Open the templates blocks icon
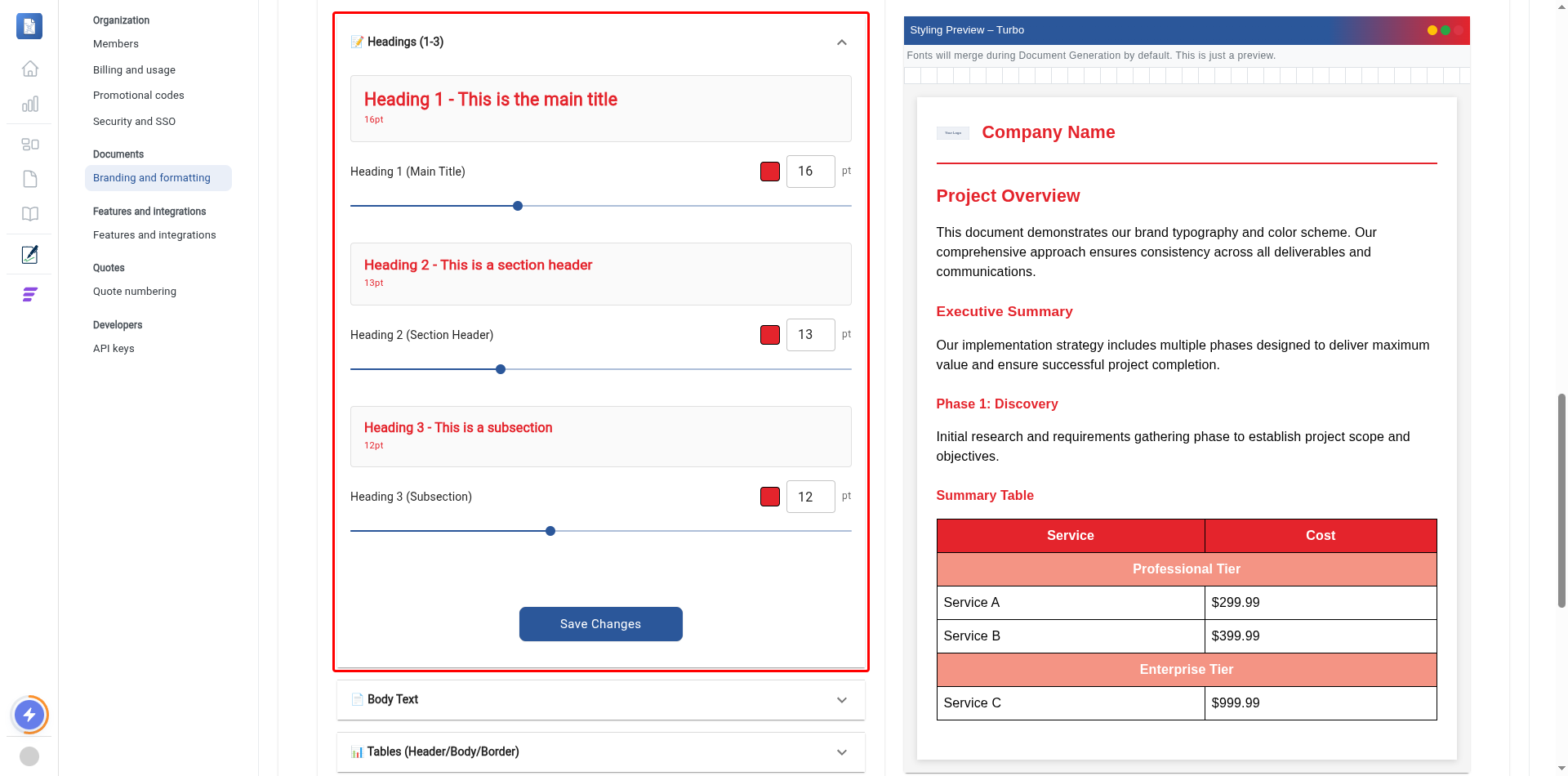Viewport: 1568px width, 776px height. 30,145
